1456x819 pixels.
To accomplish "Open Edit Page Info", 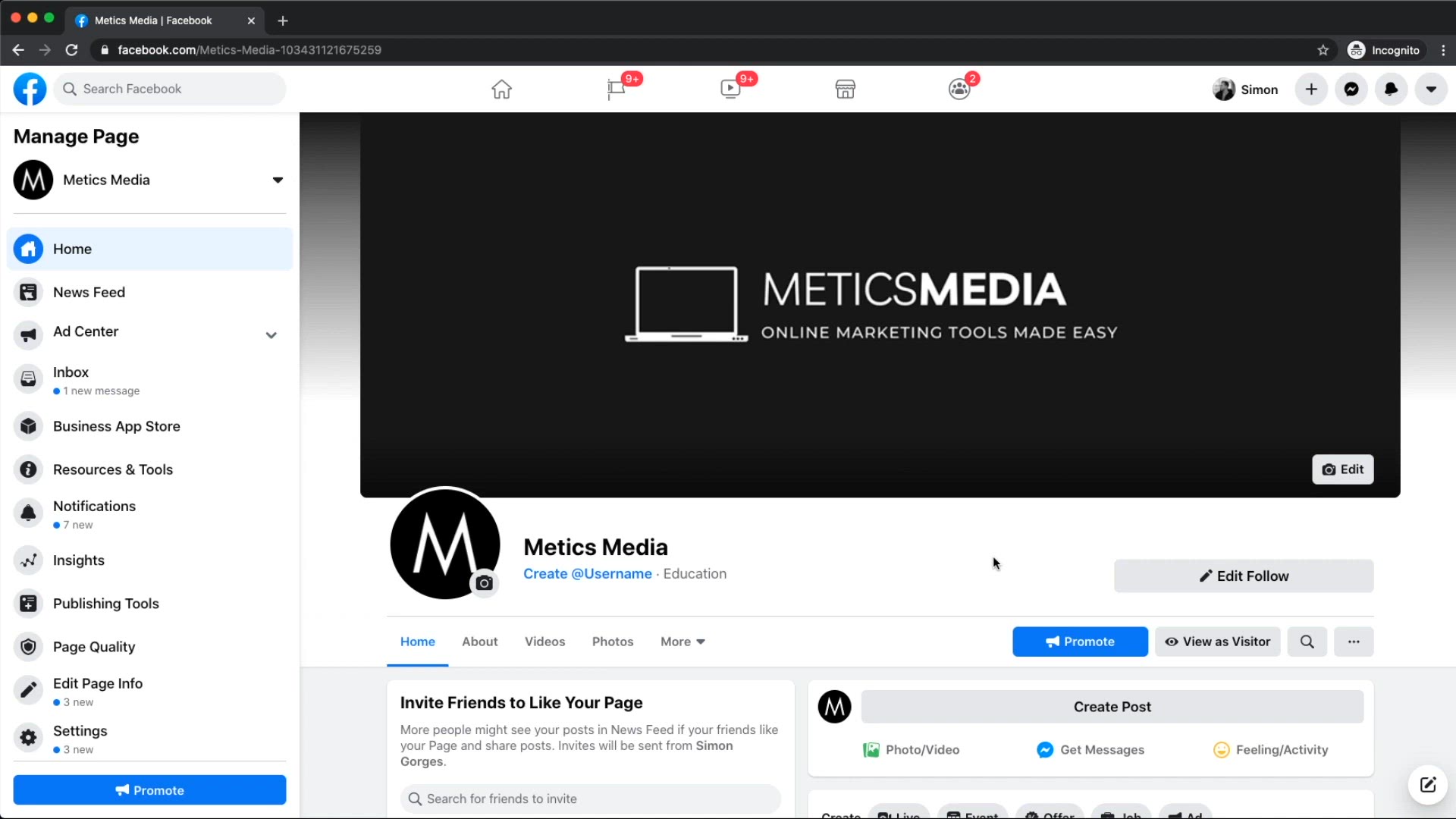I will click(x=149, y=692).
